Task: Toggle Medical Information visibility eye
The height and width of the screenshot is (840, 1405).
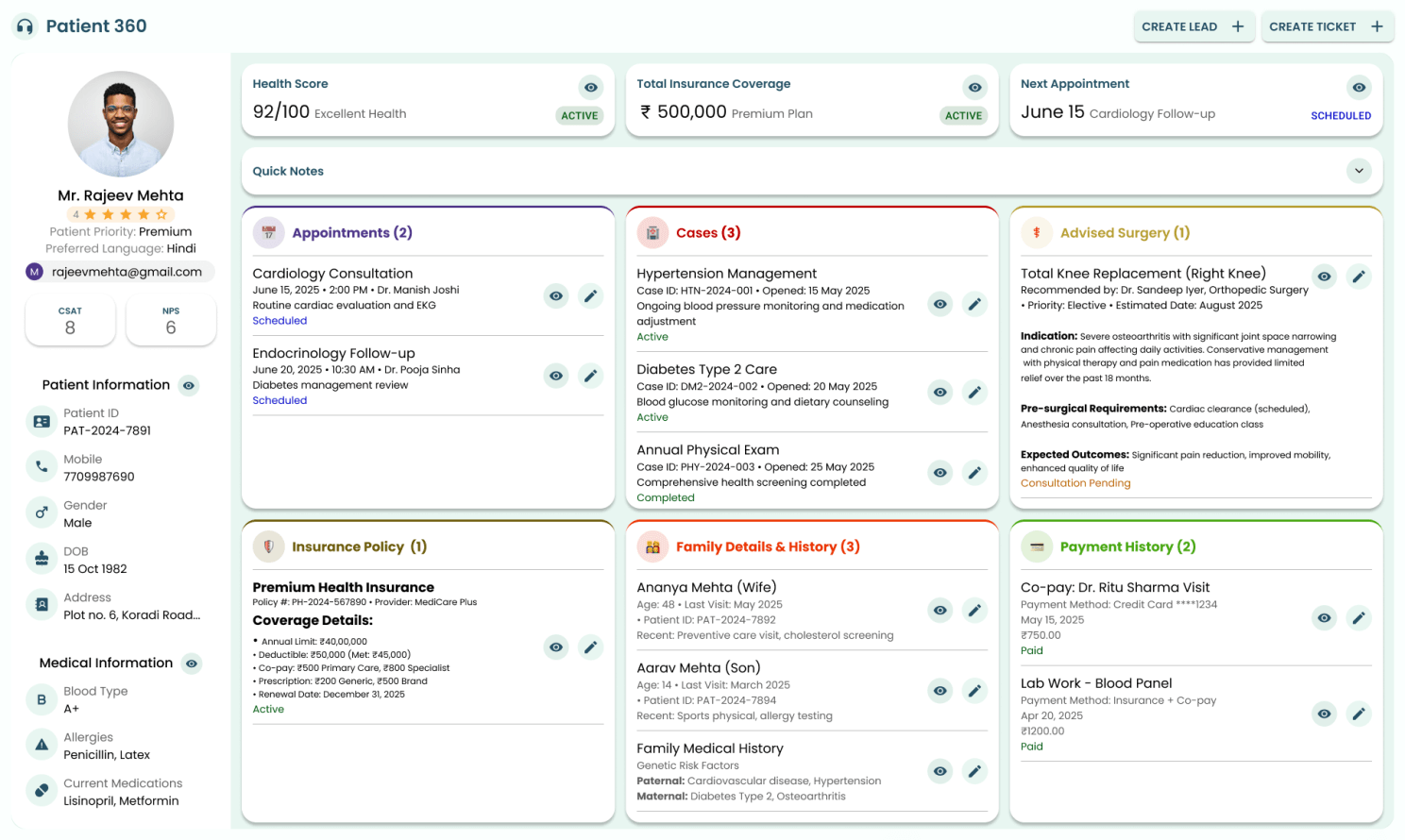Action: 192,664
